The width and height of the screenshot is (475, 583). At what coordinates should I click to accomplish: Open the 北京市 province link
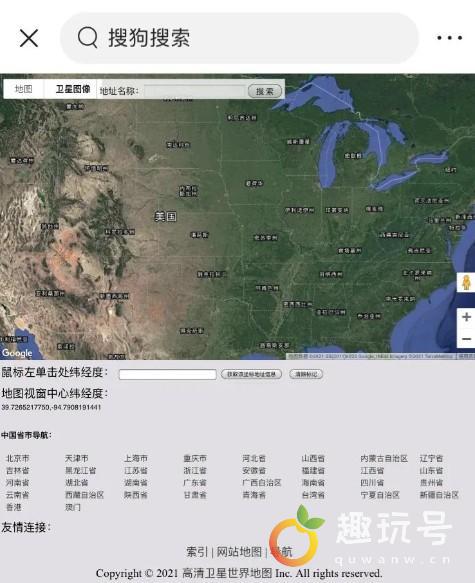click(x=17, y=458)
